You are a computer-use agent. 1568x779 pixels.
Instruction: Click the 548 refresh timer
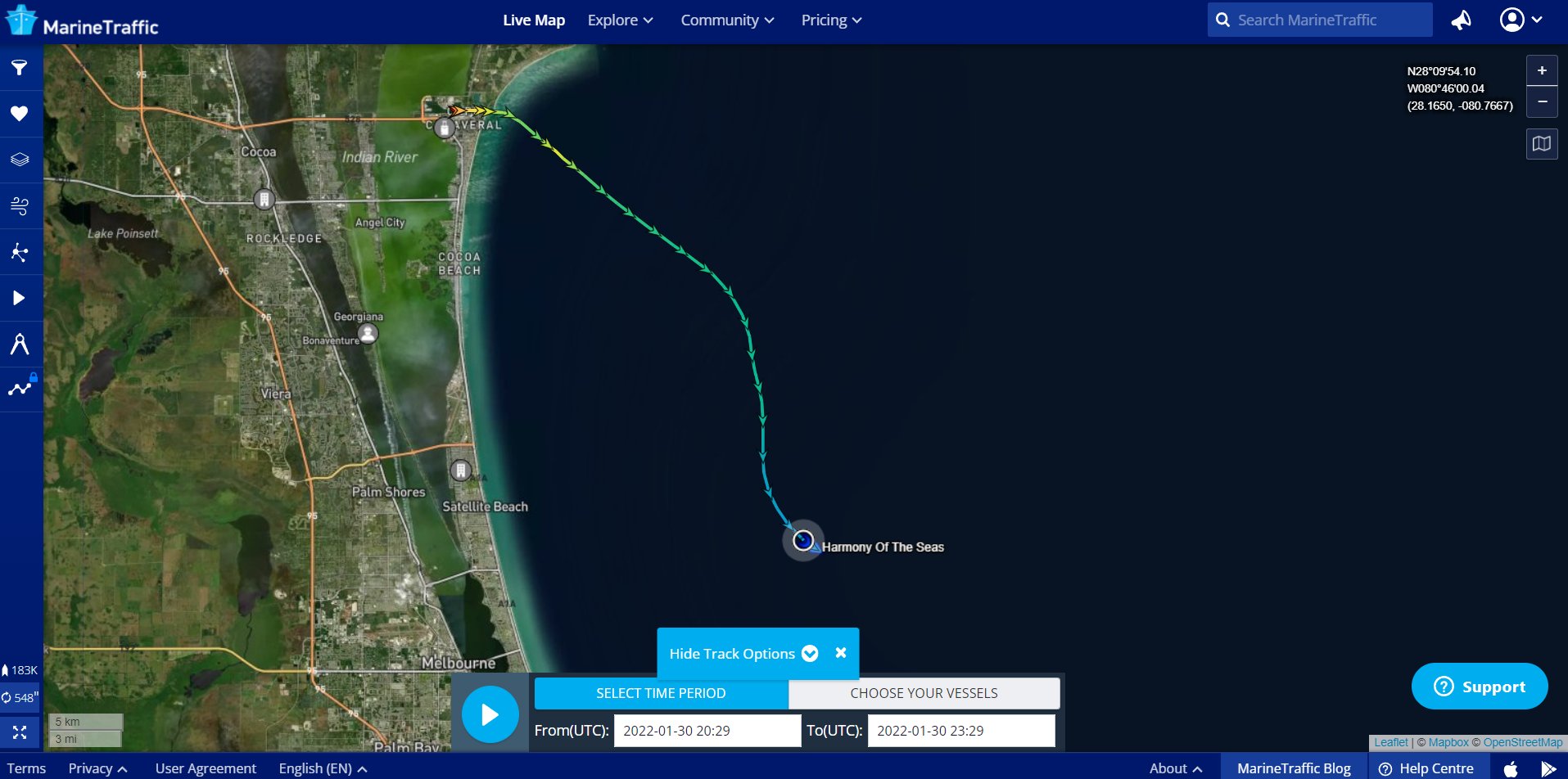point(20,697)
